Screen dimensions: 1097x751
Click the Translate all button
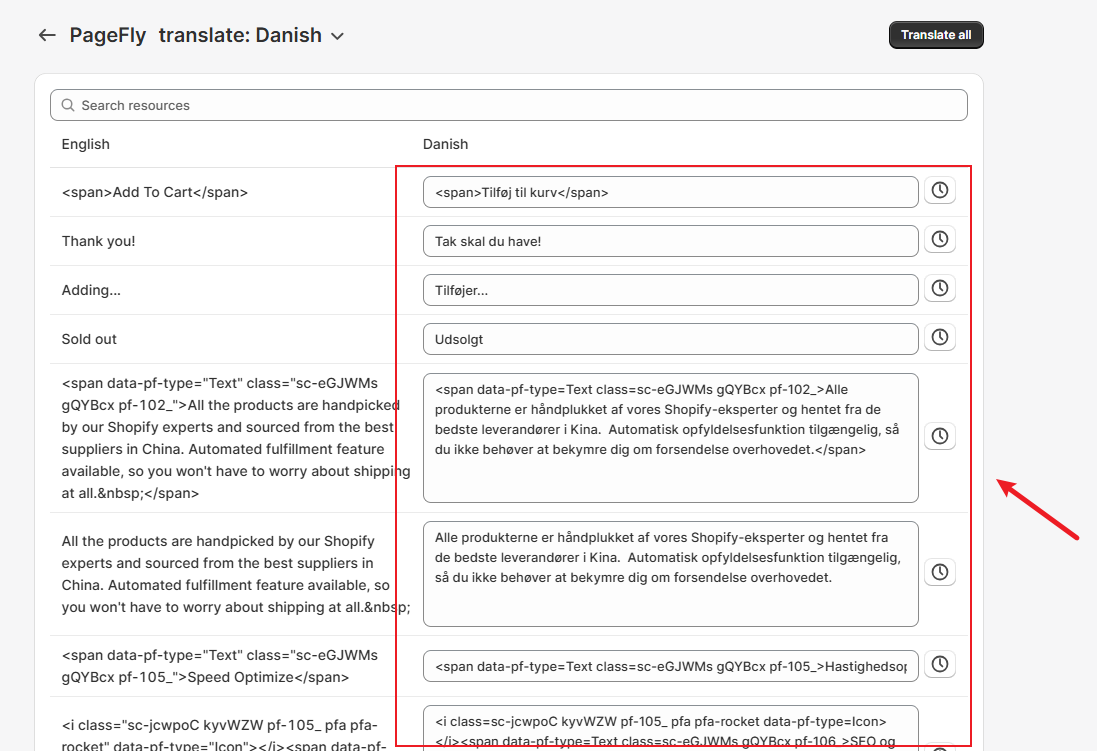(x=936, y=35)
